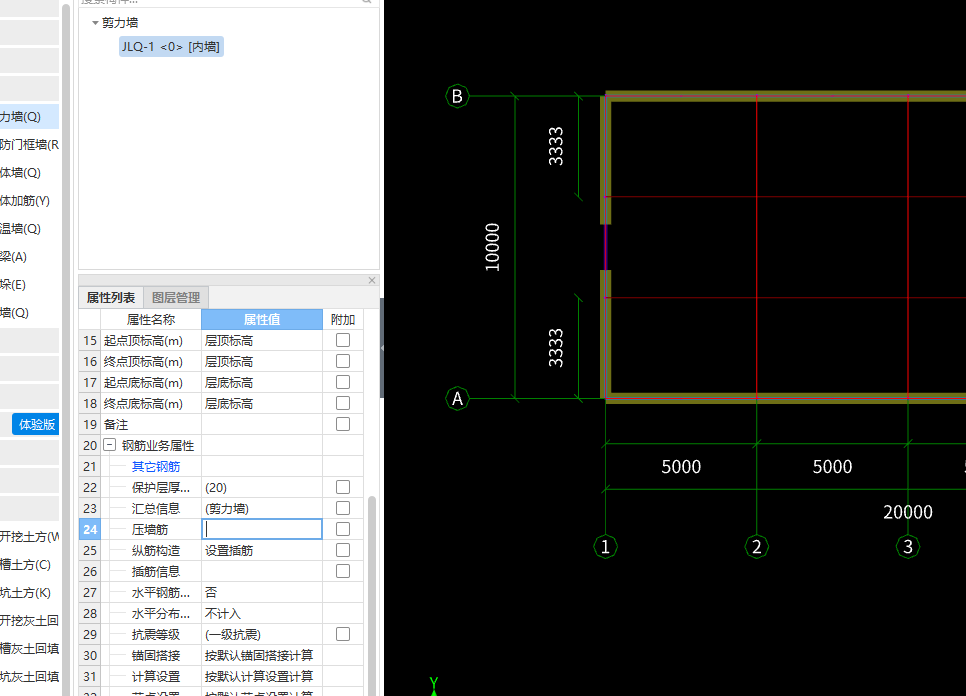966x696 pixels.
Task: Select 基坑土方(K) in left sidebar
Action: [29, 593]
